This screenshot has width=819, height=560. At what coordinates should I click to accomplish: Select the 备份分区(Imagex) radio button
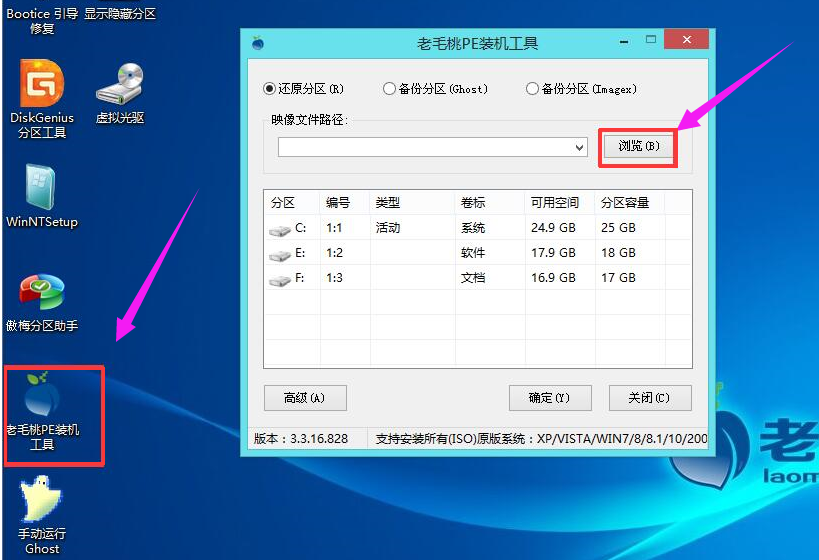(532, 89)
